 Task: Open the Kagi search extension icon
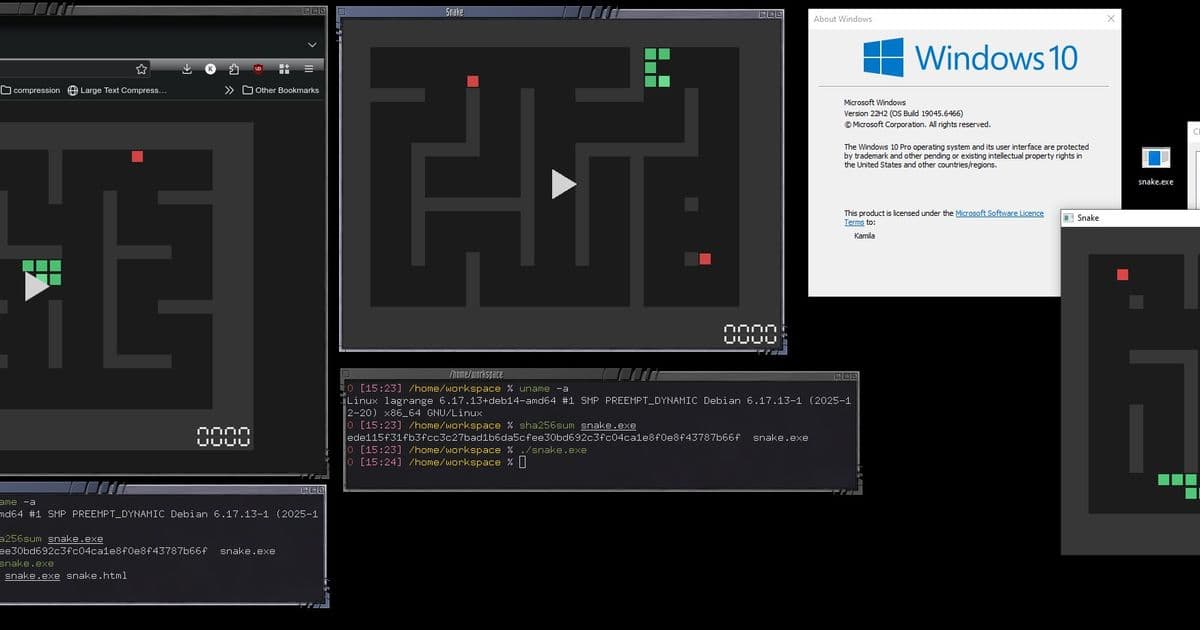coord(210,68)
